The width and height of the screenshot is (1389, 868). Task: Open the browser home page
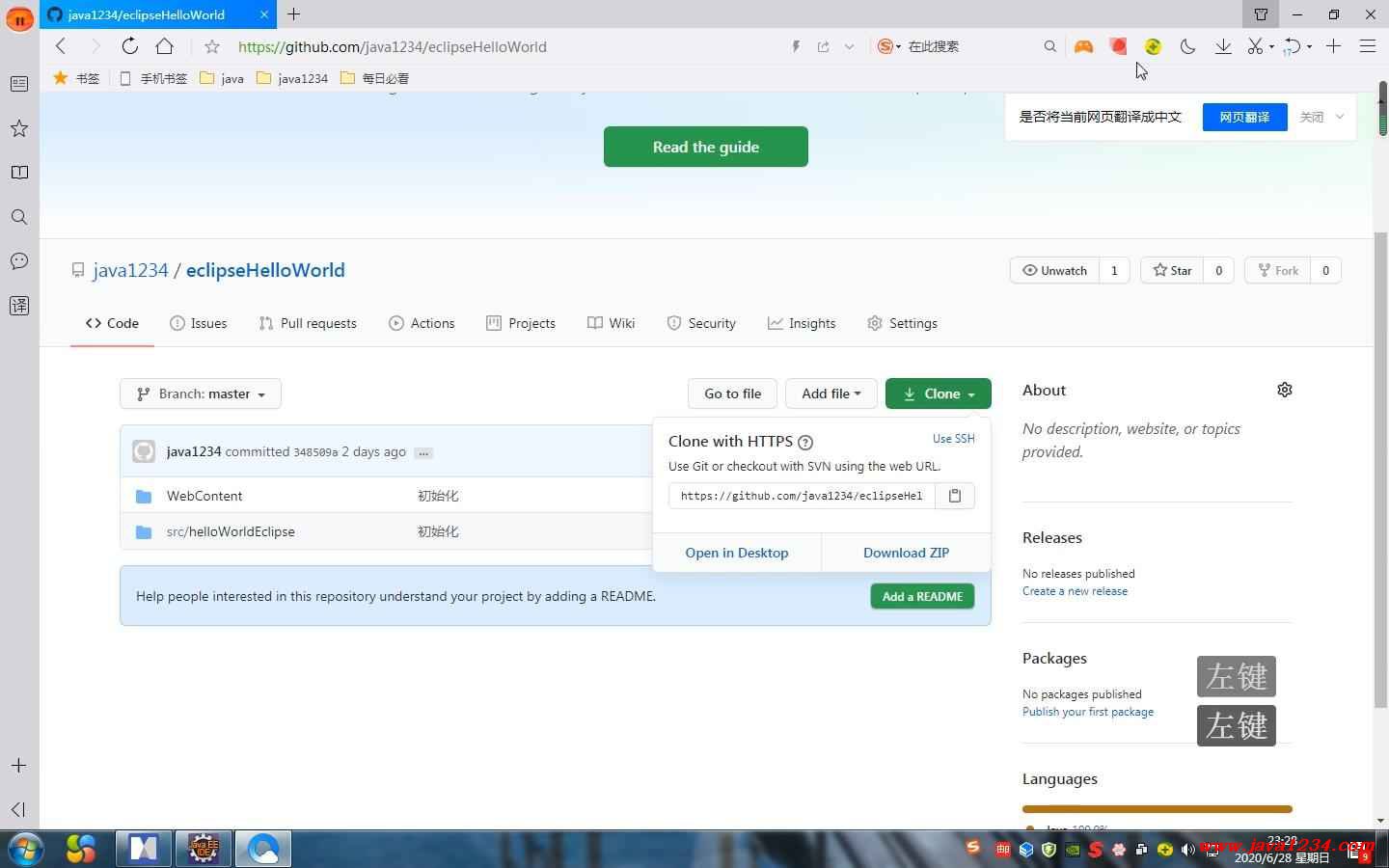click(x=165, y=46)
